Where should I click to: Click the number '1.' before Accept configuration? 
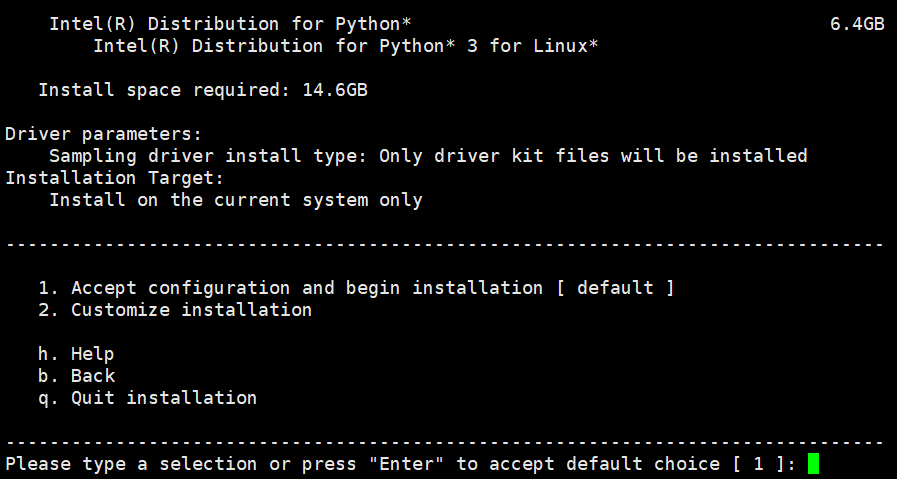[49, 287]
